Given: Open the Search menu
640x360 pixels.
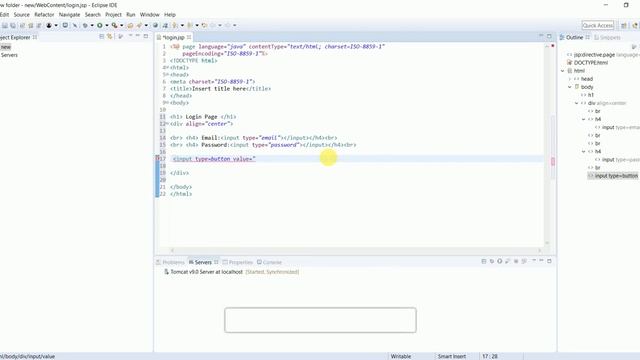Looking at the screenshot, I should (x=93, y=14).
